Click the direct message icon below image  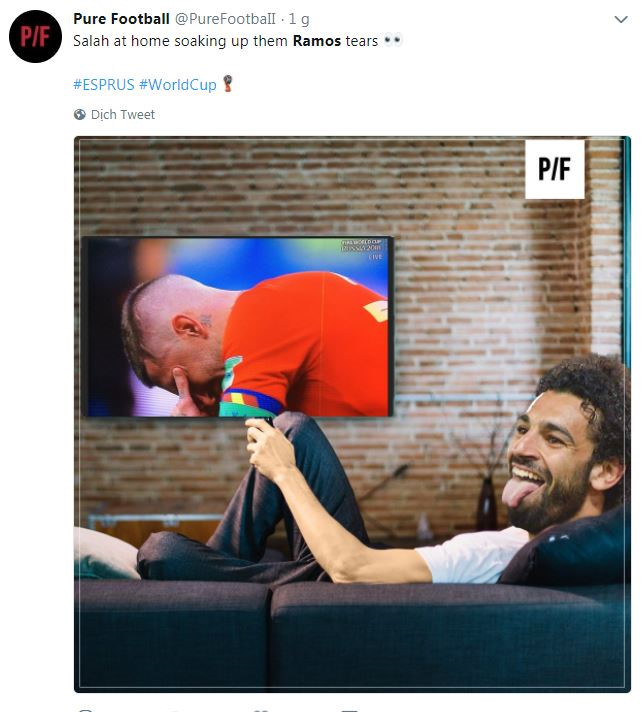click(350, 710)
